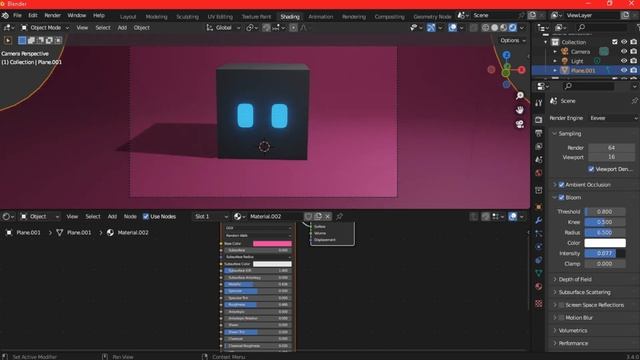Toggle the show overlays icon in viewport header
Screen dimensions: 640x360
click(x=452, y=28)
